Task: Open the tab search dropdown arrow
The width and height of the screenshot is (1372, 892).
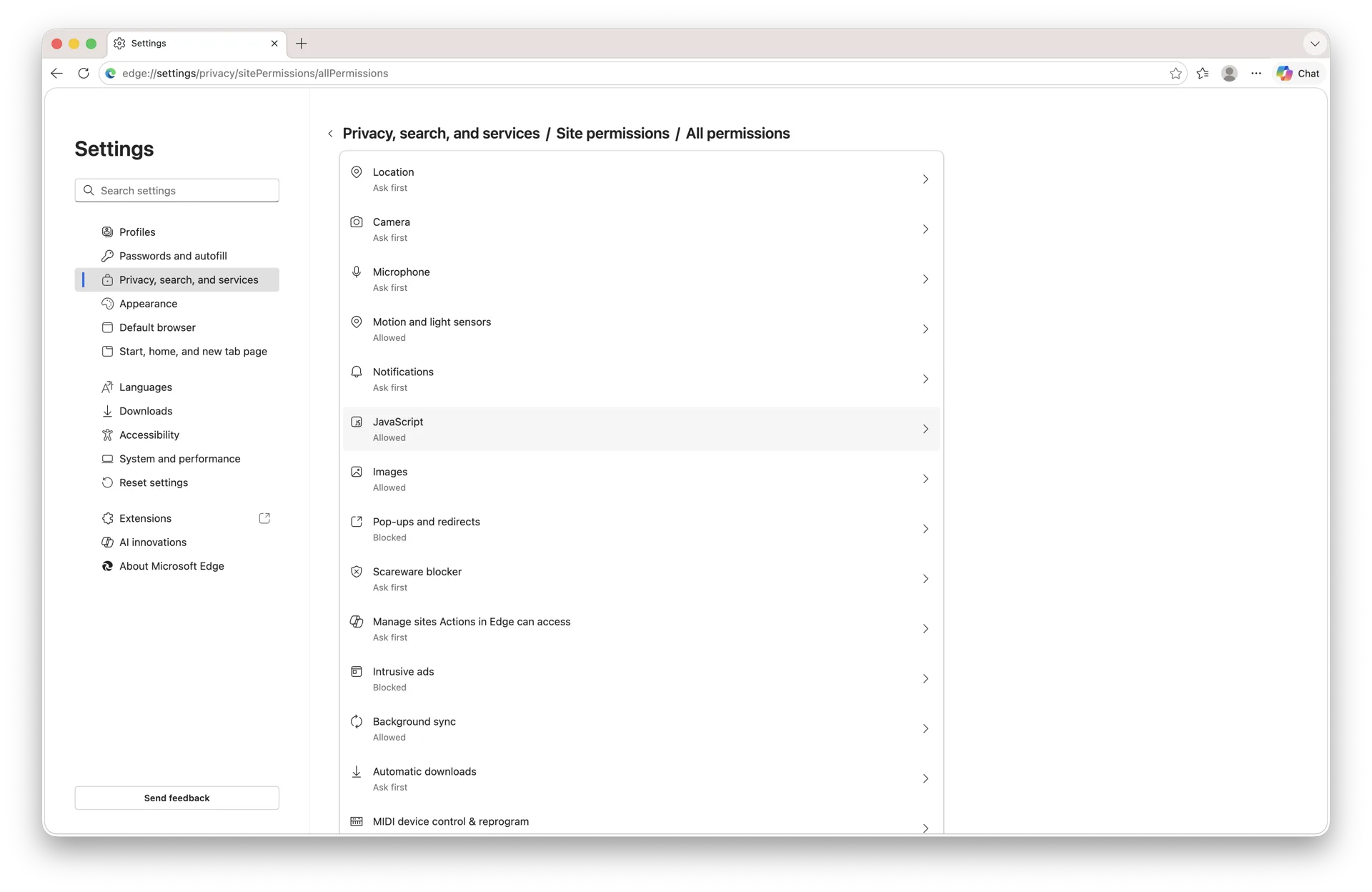Action: click(x=1315, y=44)
